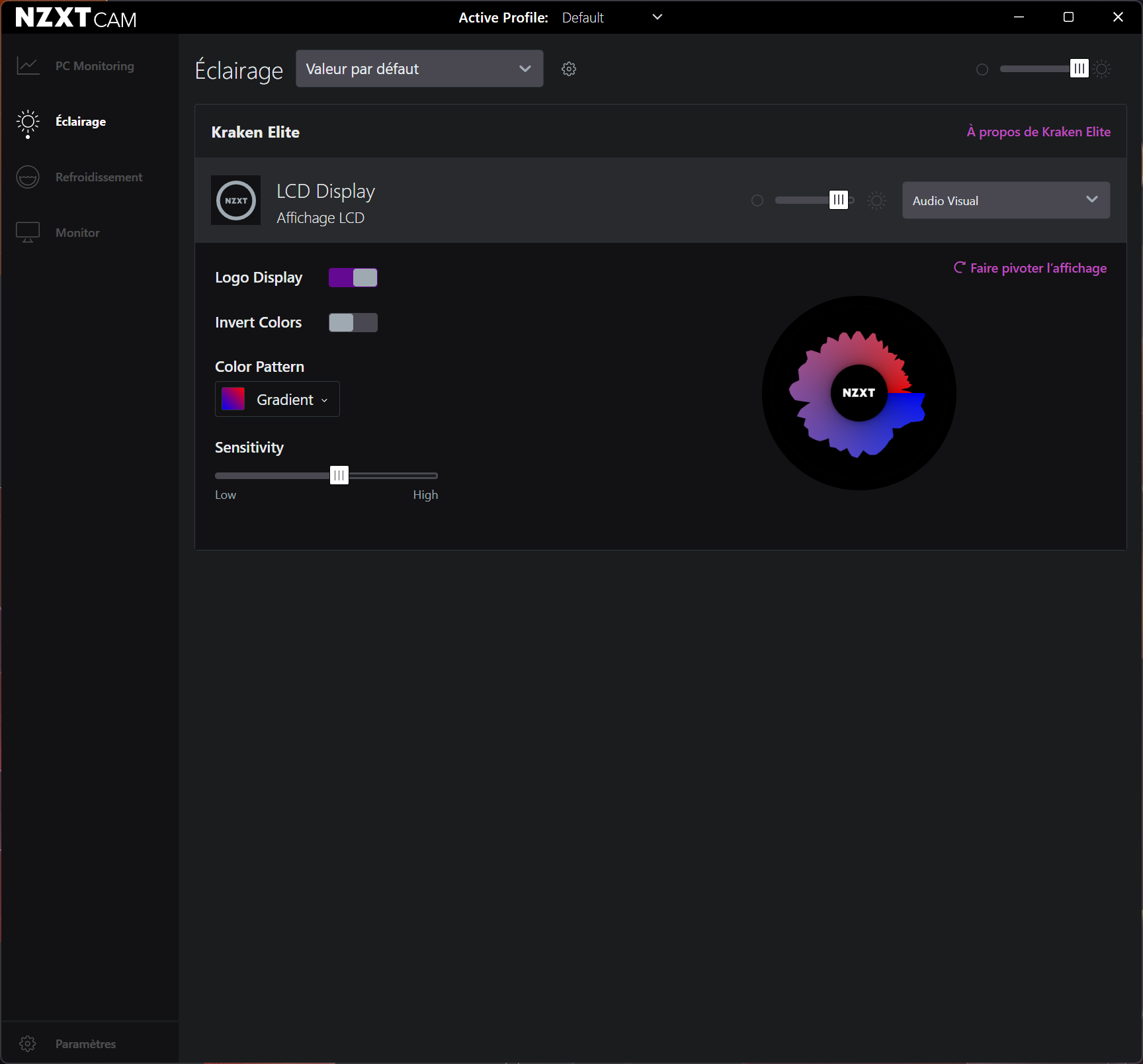Go to the Refroidissement section

tap(99, 177)
